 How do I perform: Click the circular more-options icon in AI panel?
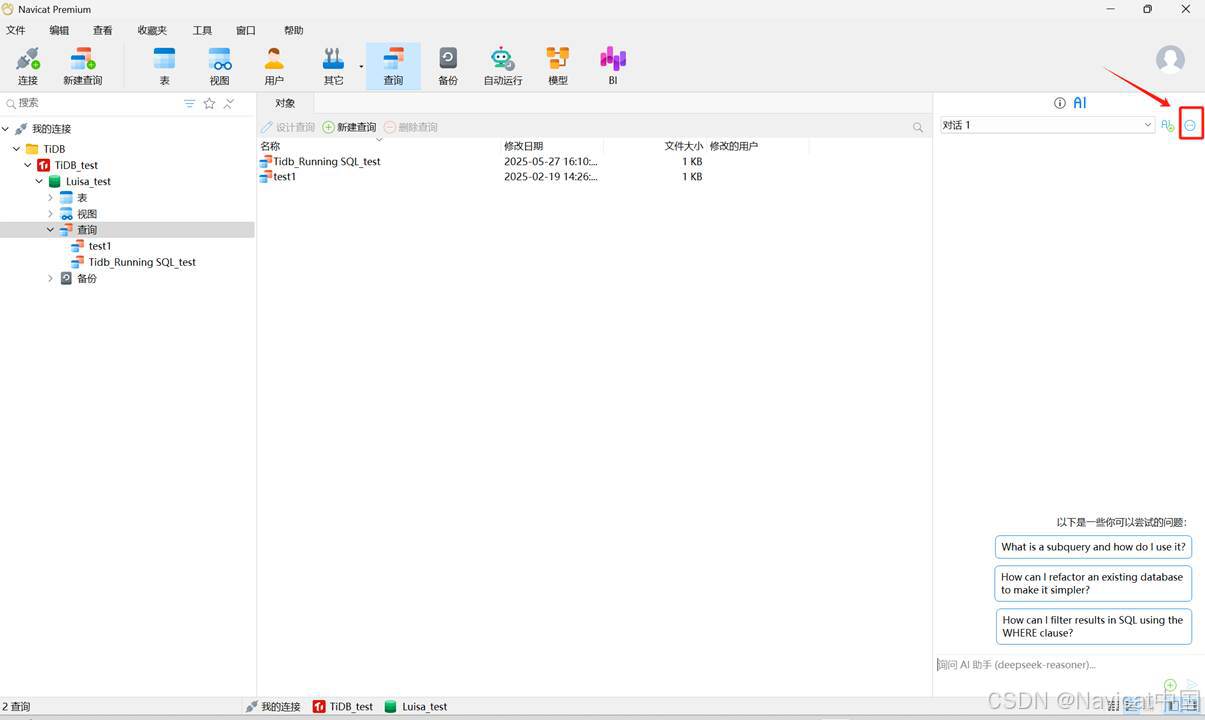point(1190,125)
